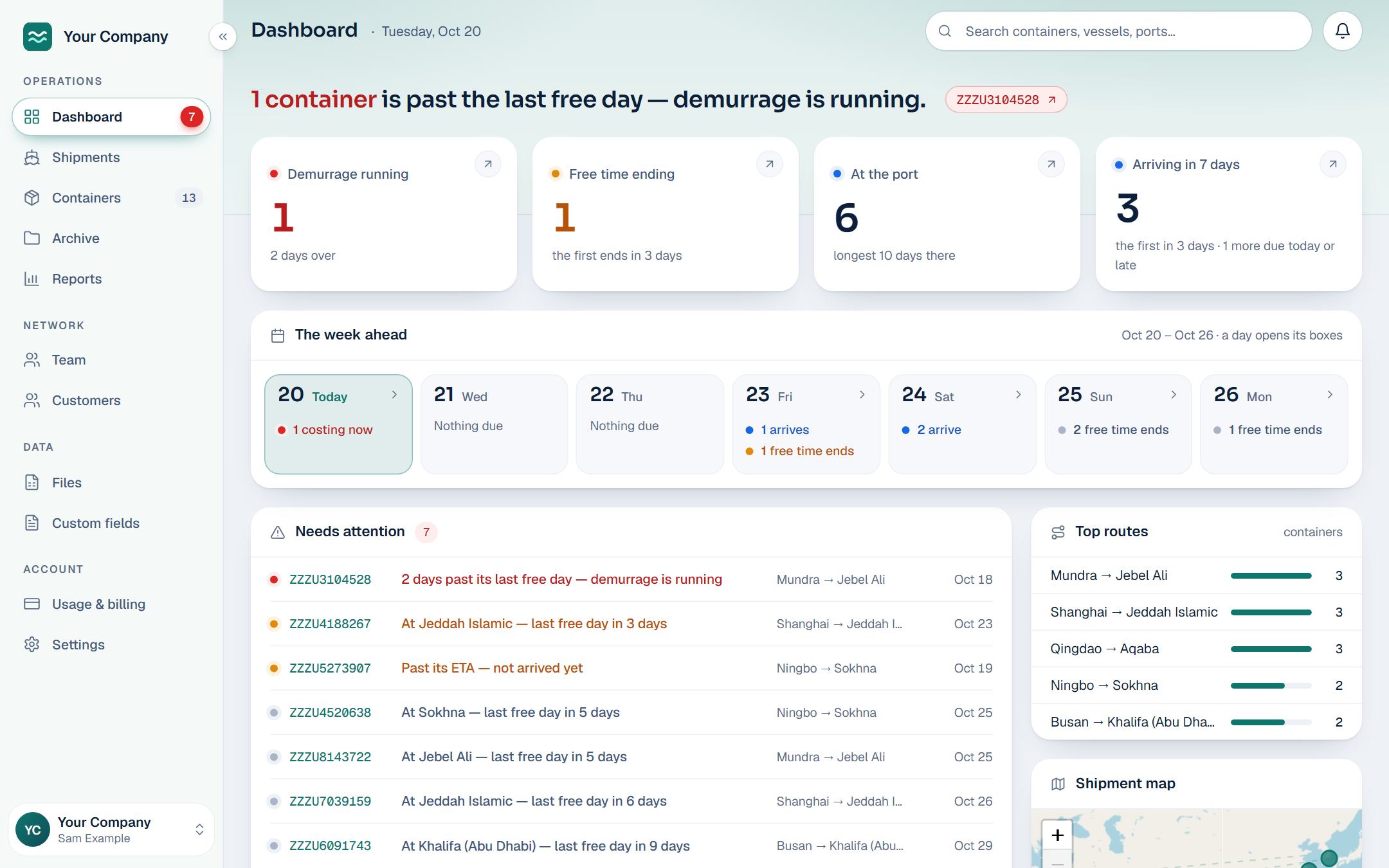Click the Custom fields document icon
The width and height of the screenshot is (1389, 868).
pyautogui.click(x=32, y=523)
